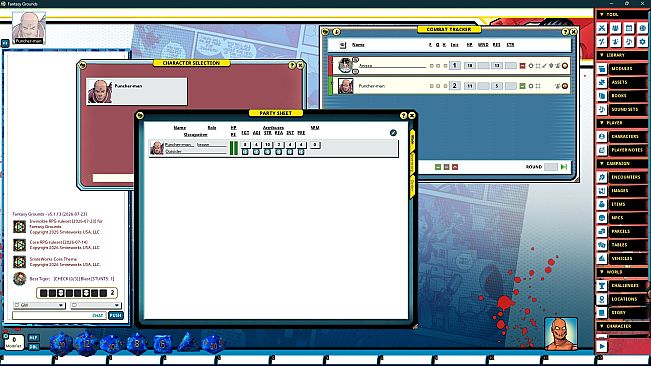Screen dimensions: 651x366
Task: Click the red button in Combat Tracker footer
Action: (x=455, y=167)
